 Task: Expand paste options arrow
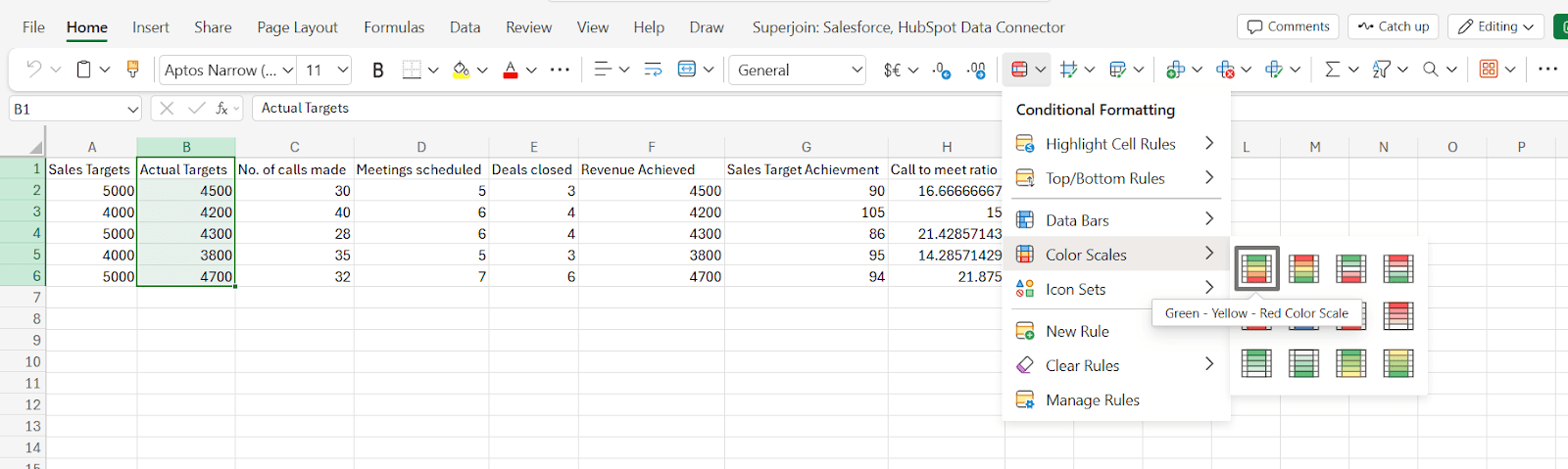(x=105, y=70)
